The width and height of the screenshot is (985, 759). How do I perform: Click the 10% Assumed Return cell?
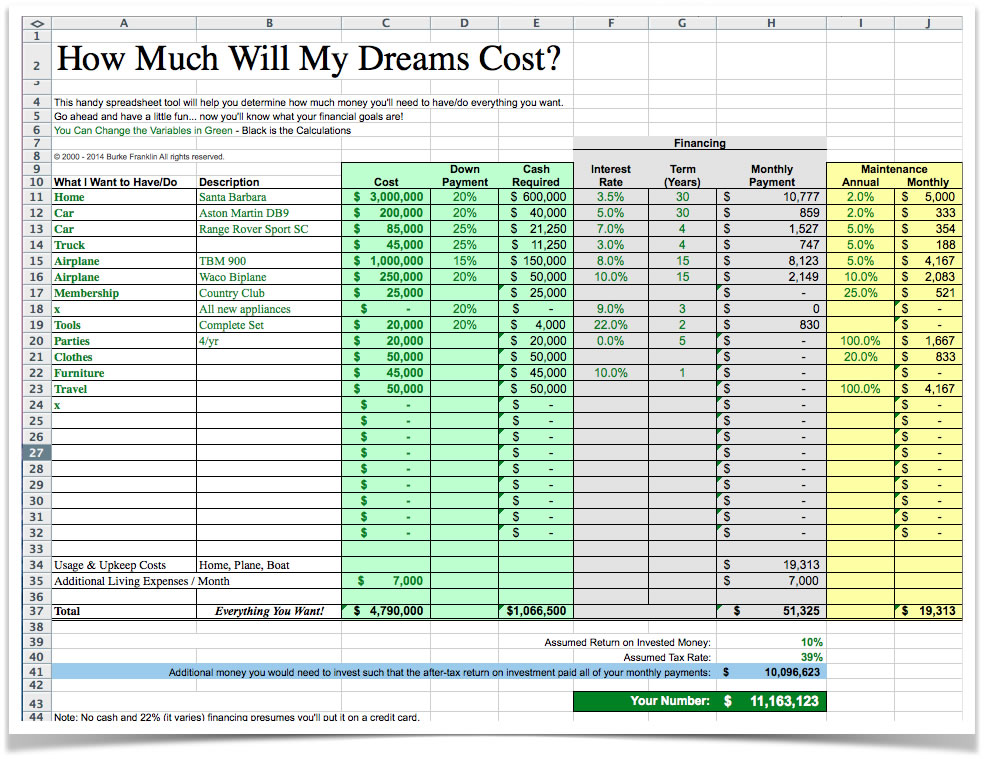tap(811, 641)
